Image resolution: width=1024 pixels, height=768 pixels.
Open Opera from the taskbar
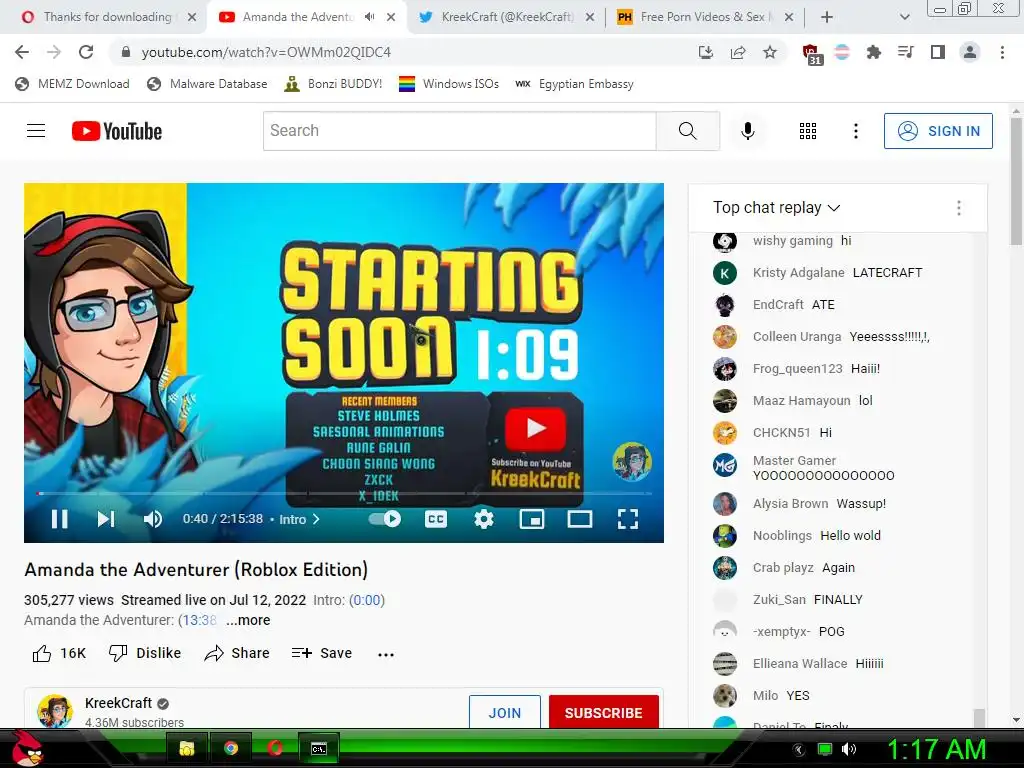[275, 748]
